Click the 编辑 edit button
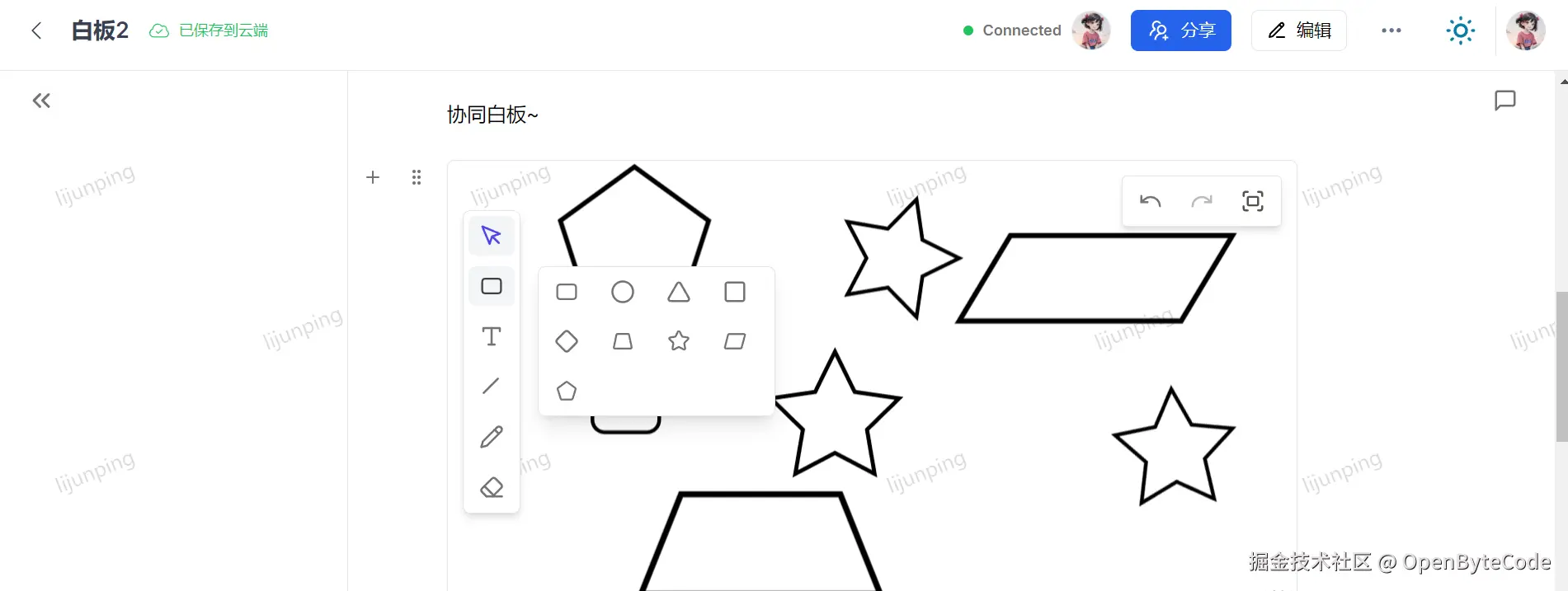Screen dimensions: 1568x591 (x=1299, y=30)
